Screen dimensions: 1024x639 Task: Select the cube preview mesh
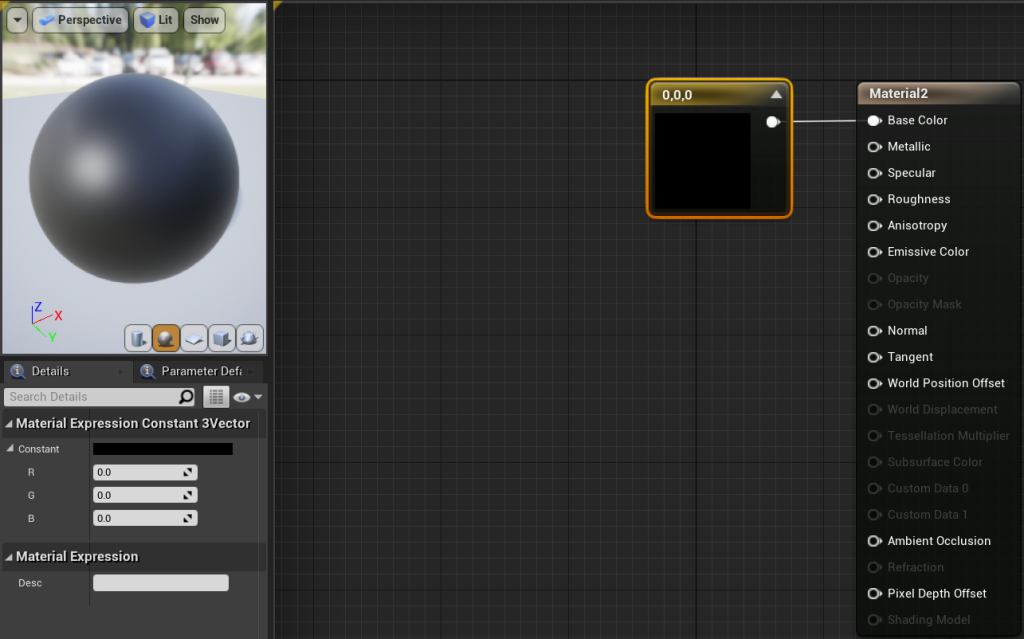[x=221, y=338]
